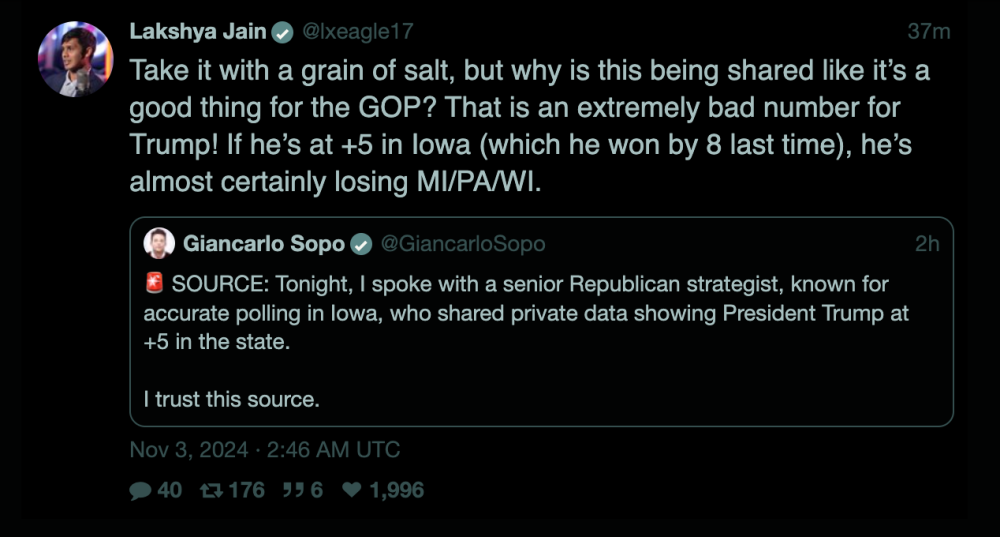1000x537 pixels.
Task: Click Giancarlo Sopo's verified badge
Action: coord(361,244)
